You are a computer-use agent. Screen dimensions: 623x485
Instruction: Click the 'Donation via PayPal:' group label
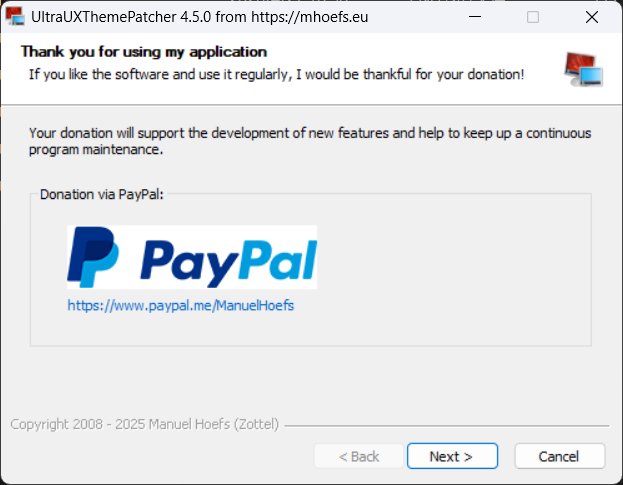102,195
